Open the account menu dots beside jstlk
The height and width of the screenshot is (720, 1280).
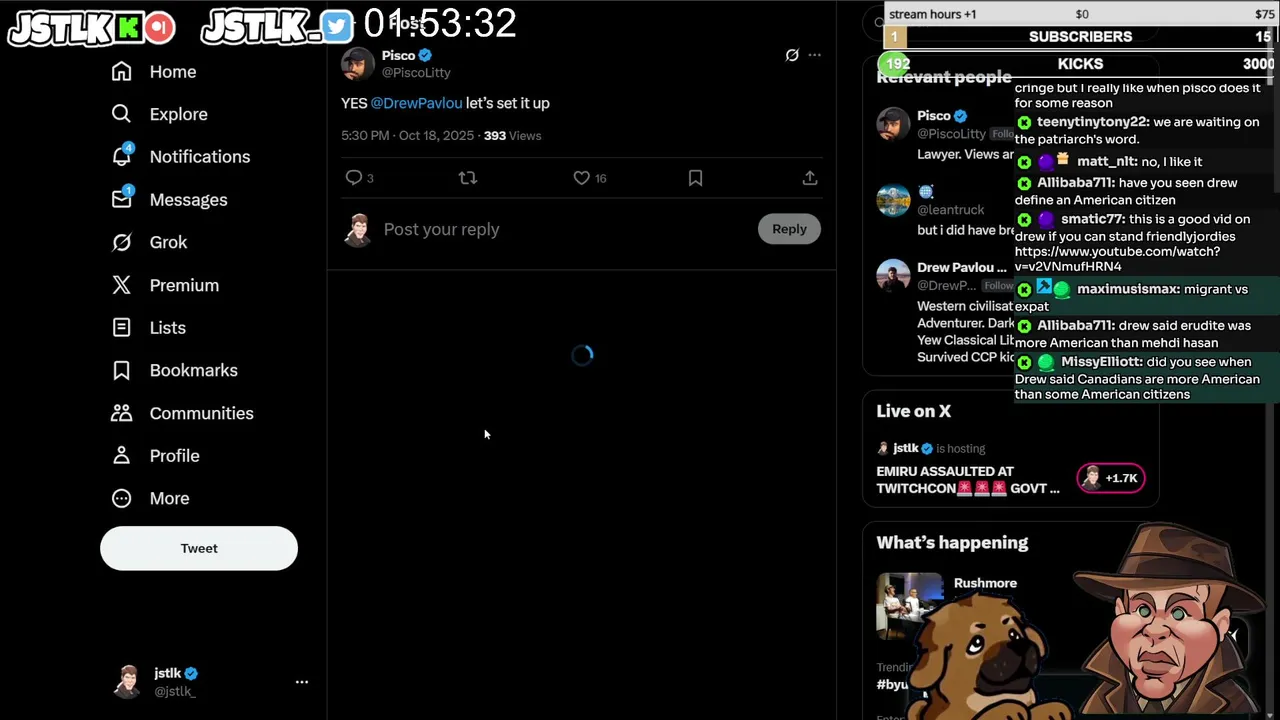point(301,682)
